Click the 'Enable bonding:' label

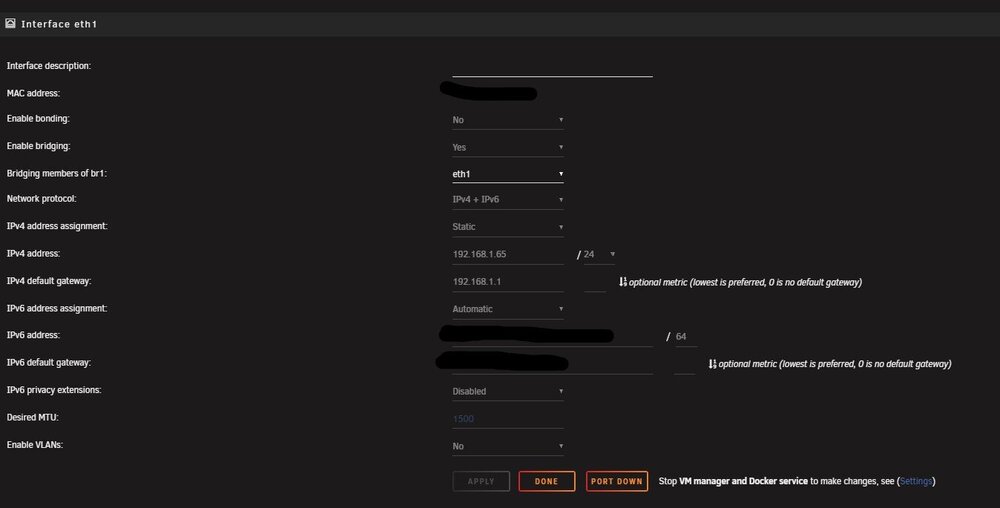click(x=38, y=119)
